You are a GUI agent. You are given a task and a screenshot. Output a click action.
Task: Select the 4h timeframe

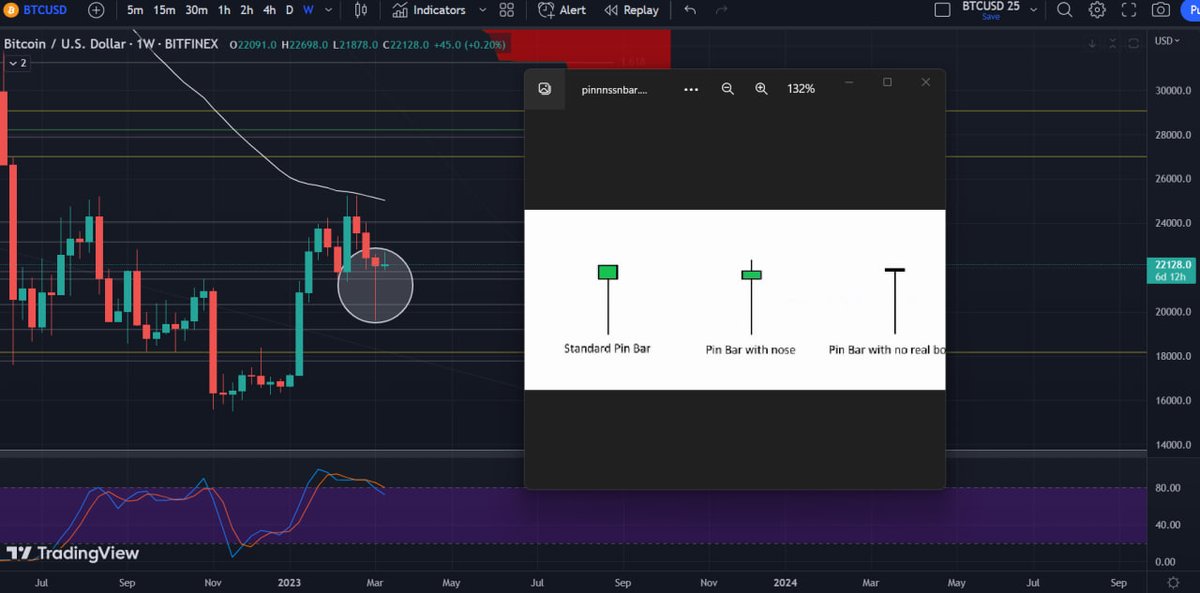[x=269, y=10]
